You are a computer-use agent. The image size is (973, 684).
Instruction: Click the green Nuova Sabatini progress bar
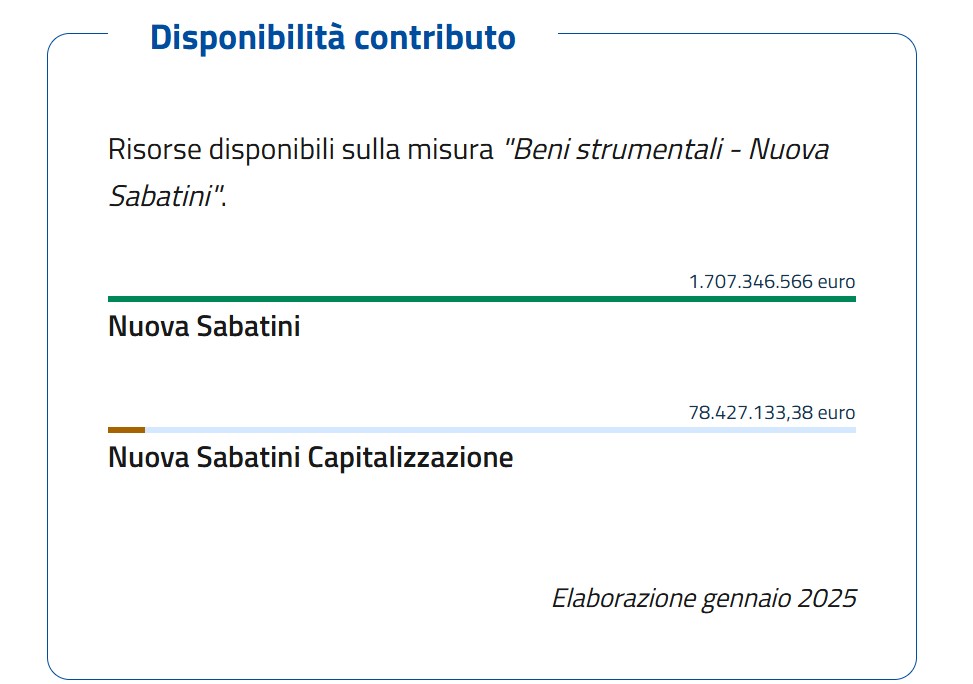click(481, 298)
